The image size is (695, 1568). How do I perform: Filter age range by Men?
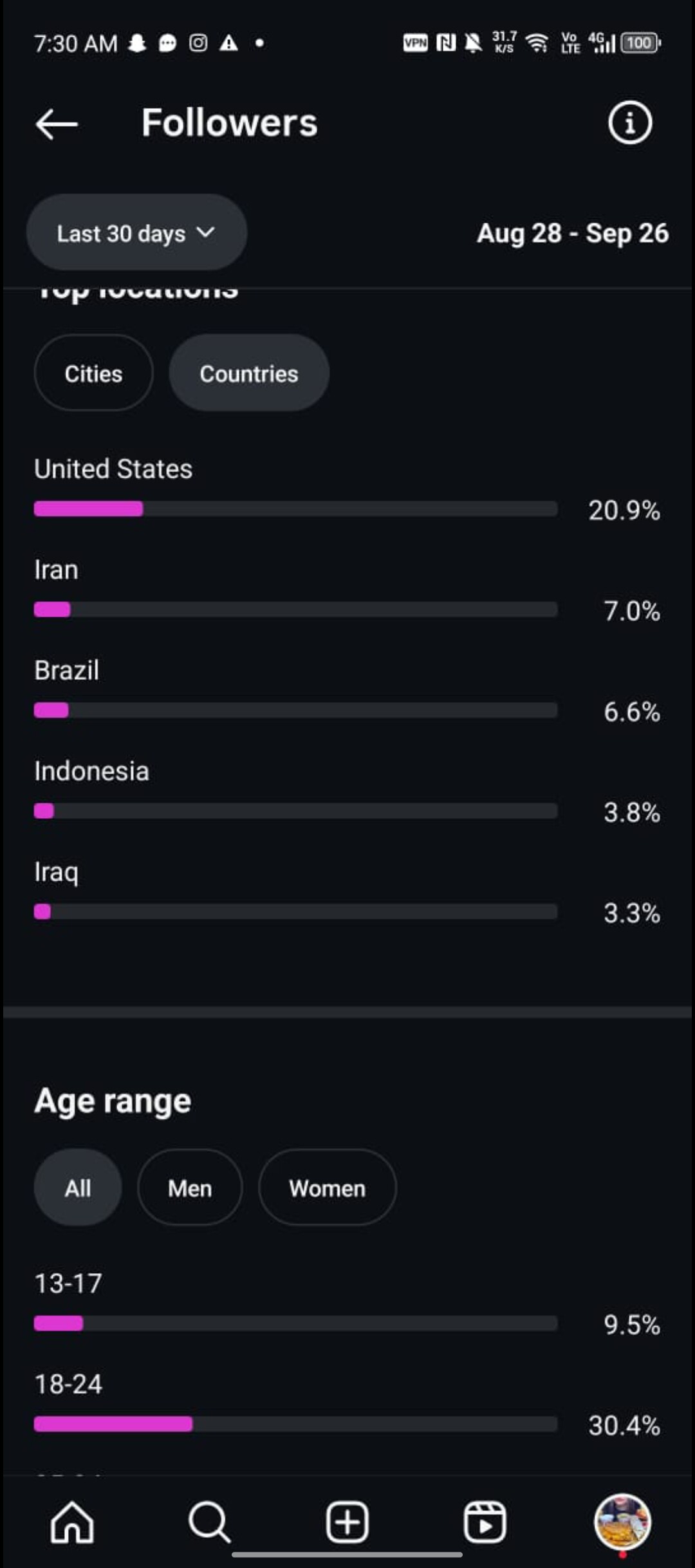tap(190, 1188)
